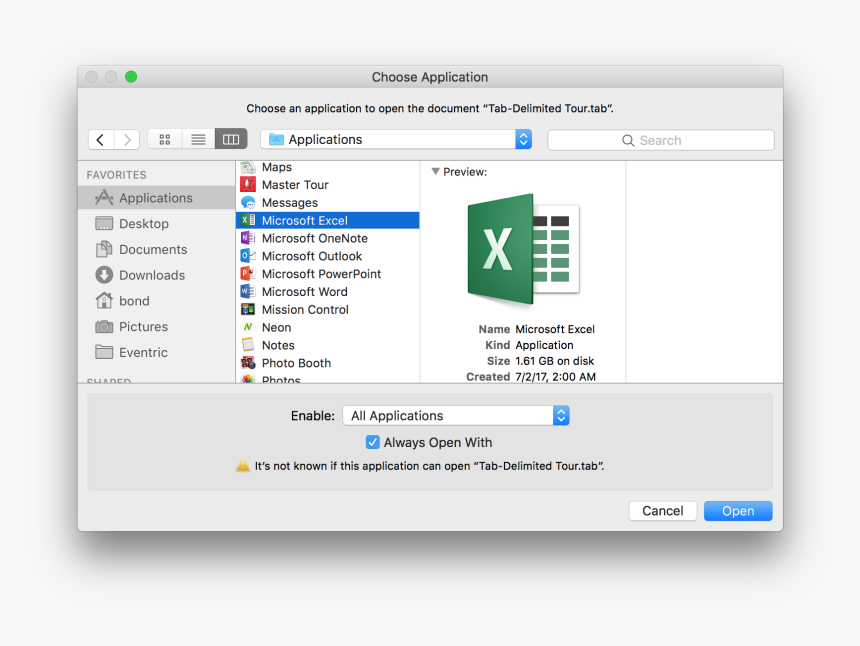
Task: Select Photo Booth in the list
Action: coord(327,363)
